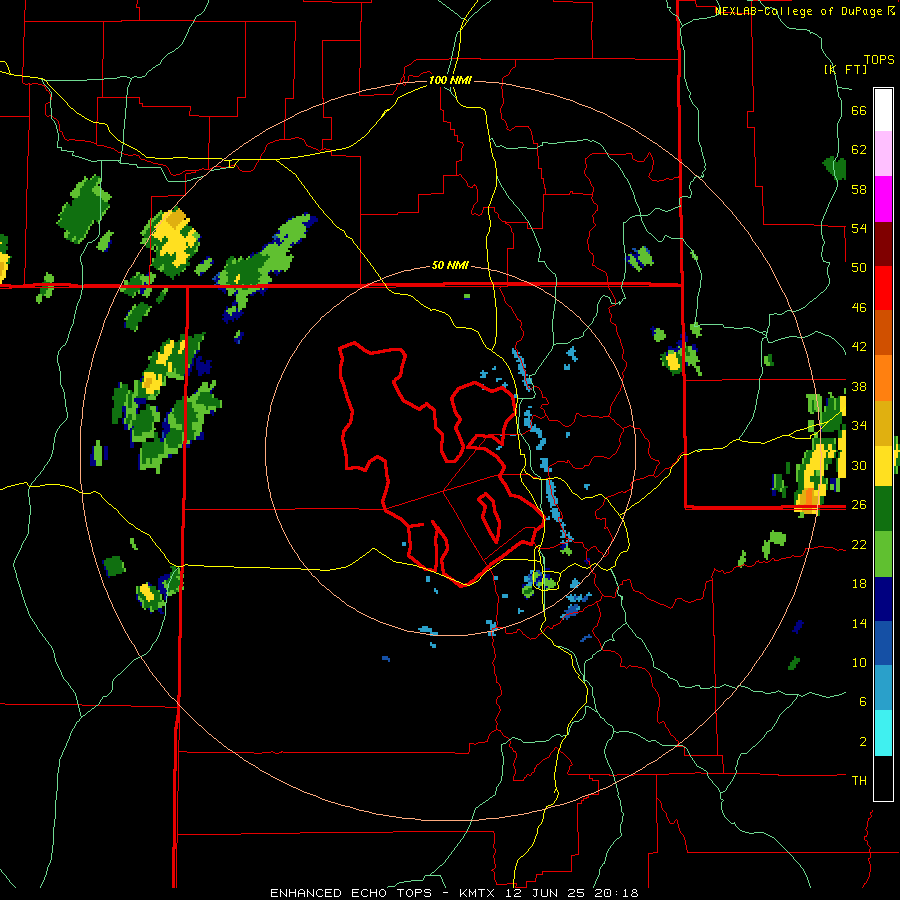Select the yellow legend swatch

point(883,466)
